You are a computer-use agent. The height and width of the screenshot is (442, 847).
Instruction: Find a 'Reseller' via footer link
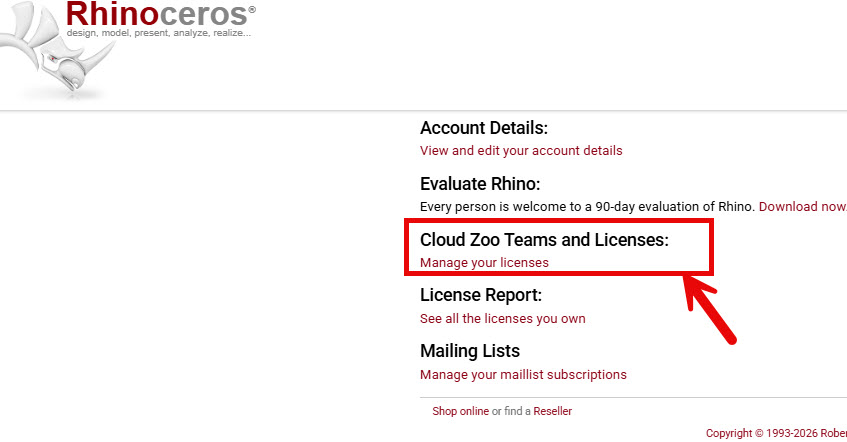(552, 411)
